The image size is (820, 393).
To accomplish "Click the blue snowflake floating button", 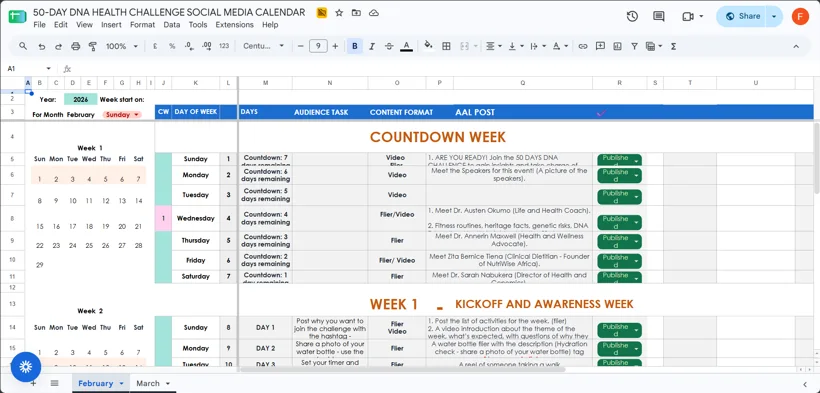I will pyautogui.click(x=26, y=366).
